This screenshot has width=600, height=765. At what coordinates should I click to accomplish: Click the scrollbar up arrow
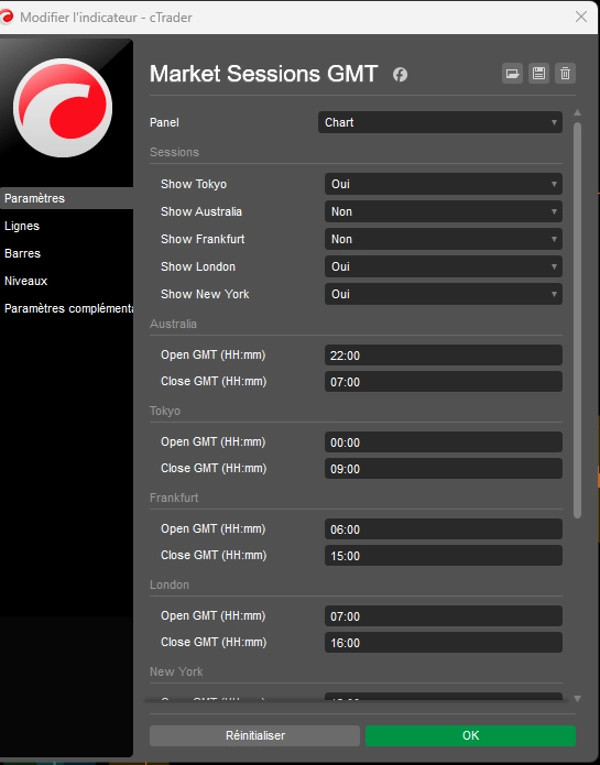[x=578, y=113]
